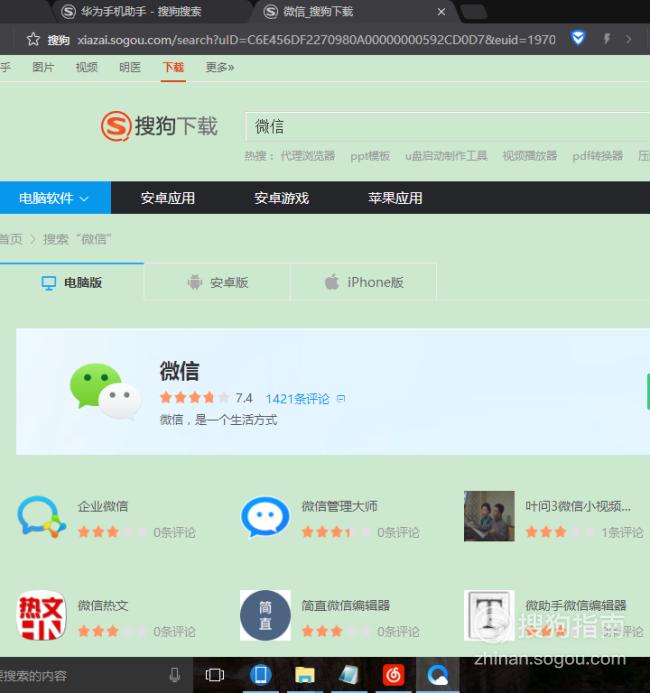Select the 安卓版 results tab

tap(217, 282)
